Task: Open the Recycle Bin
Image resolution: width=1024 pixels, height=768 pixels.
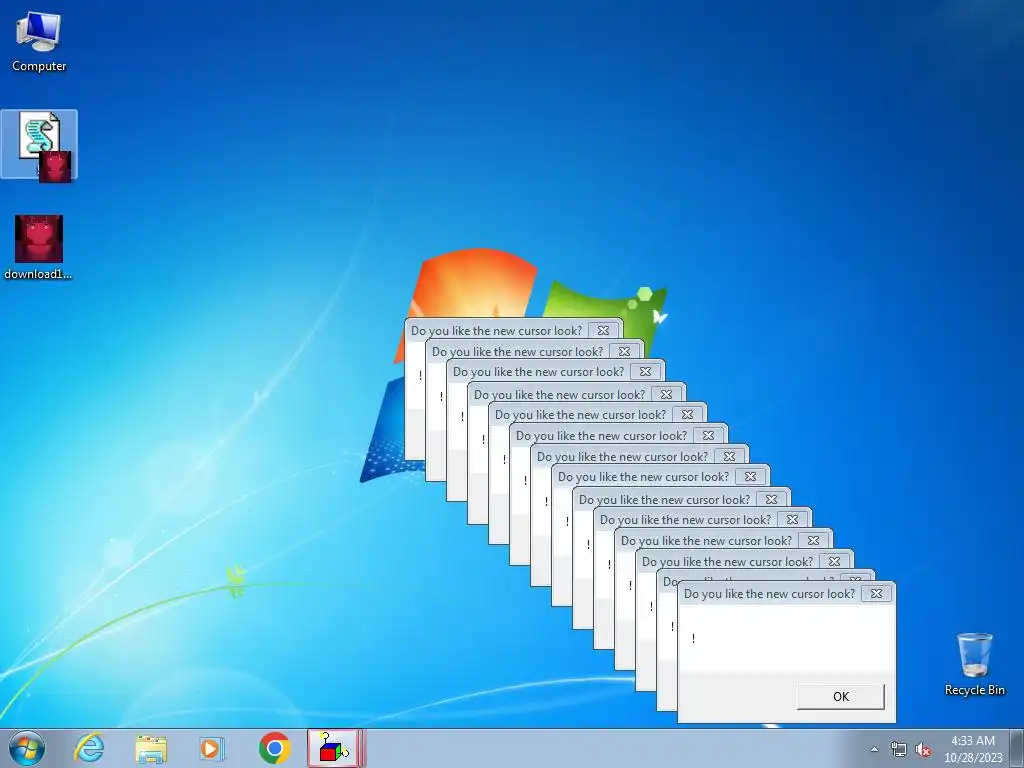Action: pos(974,664)
